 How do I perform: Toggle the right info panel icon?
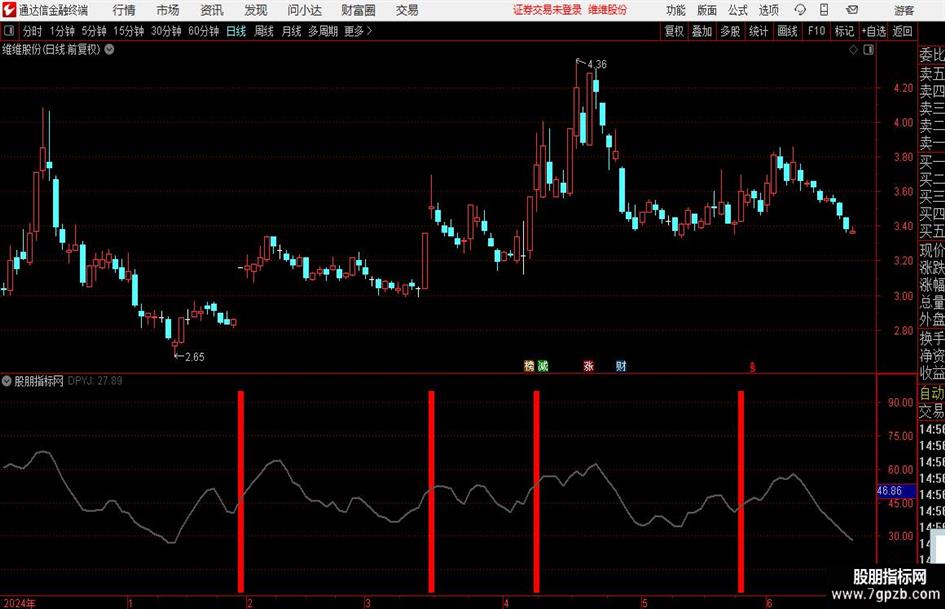[868, 50]
